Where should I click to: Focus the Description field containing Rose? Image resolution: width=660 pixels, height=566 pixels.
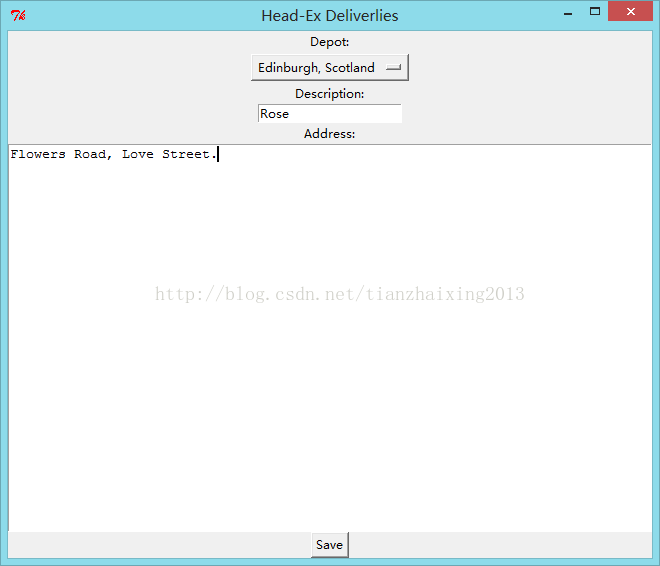point(329,114)
